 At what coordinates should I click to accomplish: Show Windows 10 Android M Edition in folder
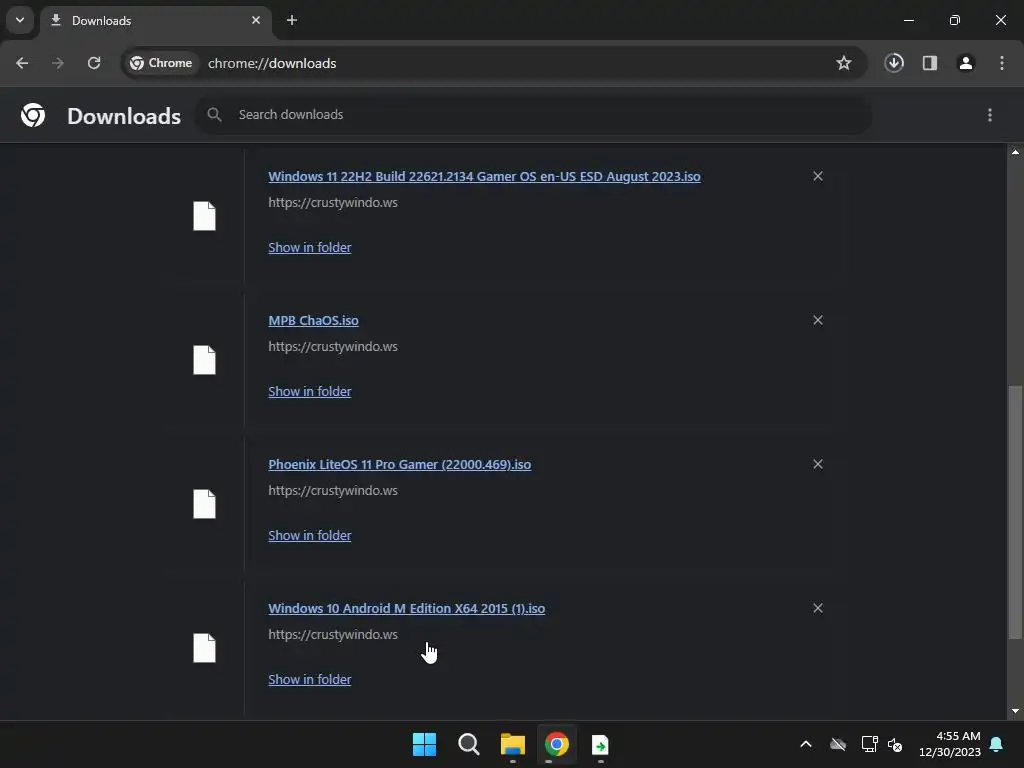coord(310,679)
